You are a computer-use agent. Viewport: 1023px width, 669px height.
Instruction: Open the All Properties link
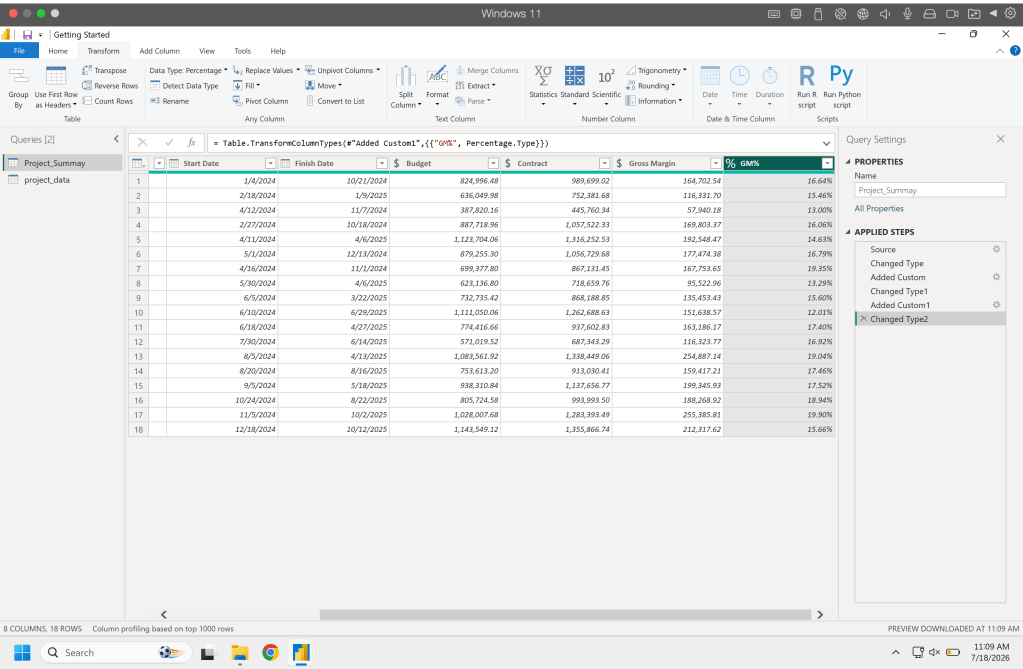coord(879,209)
